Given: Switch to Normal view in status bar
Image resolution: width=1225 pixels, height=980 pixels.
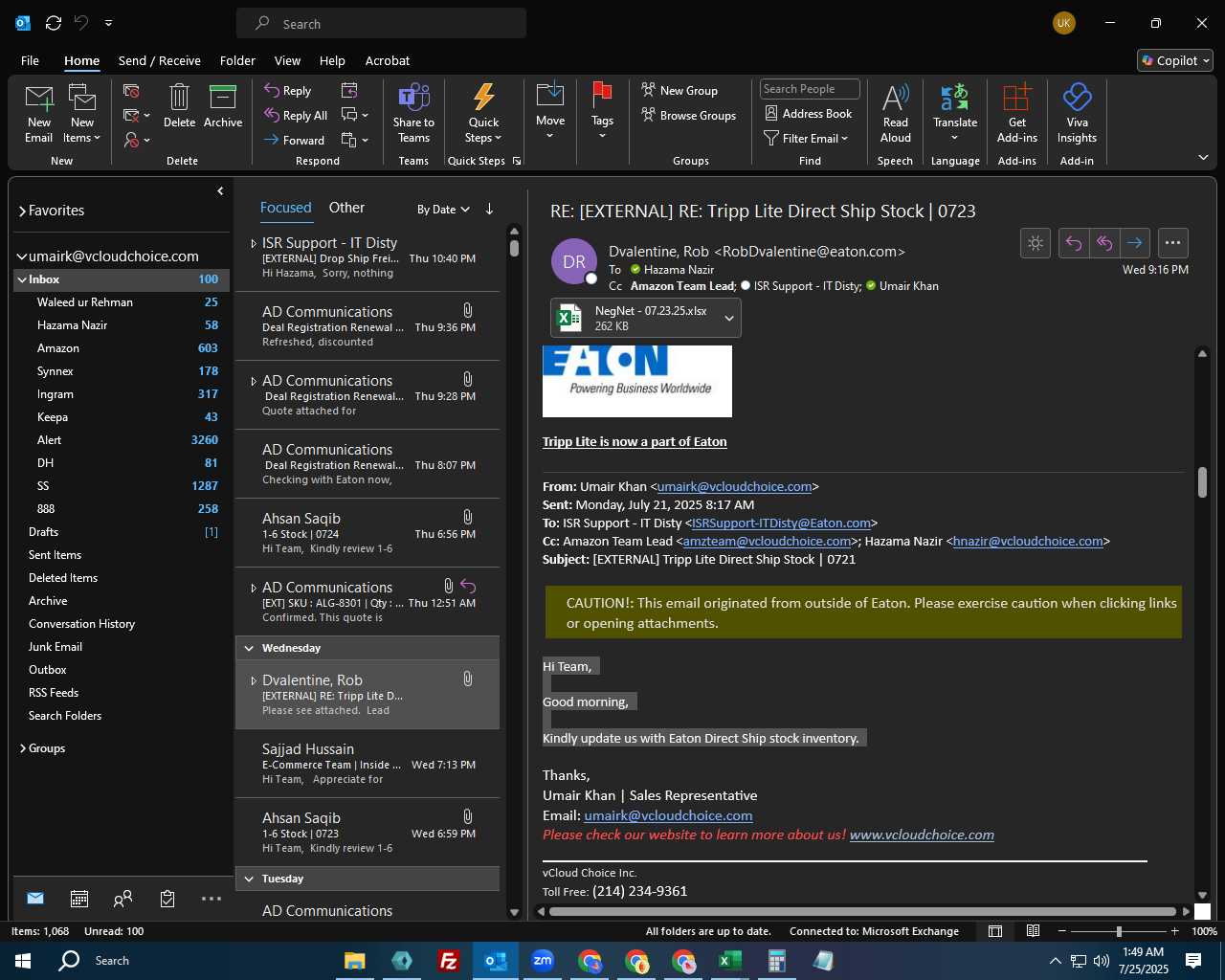Looking at the screenshot, I should click(995, 931).
